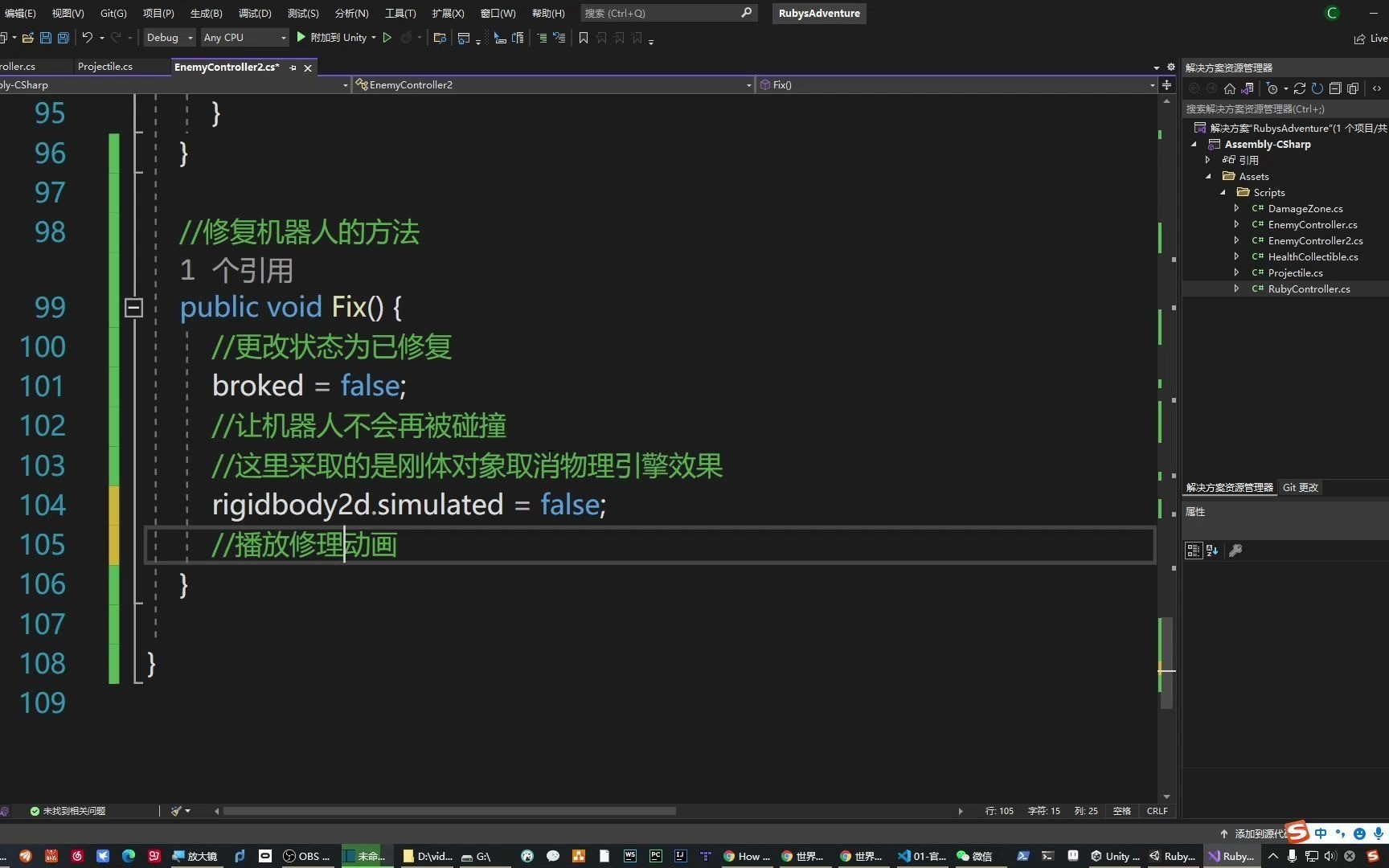Start debugging with 附加到 Unity button
The height and width of the screenshot is (868, 1389).
pos(338,37)
